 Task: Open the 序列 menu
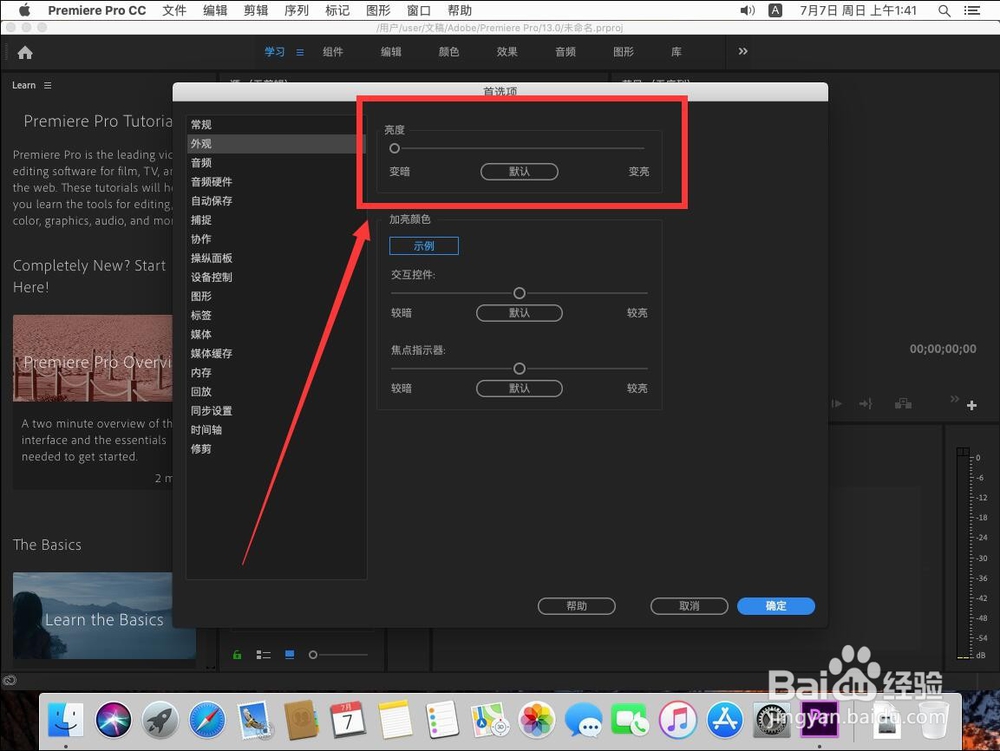(297, 10)
